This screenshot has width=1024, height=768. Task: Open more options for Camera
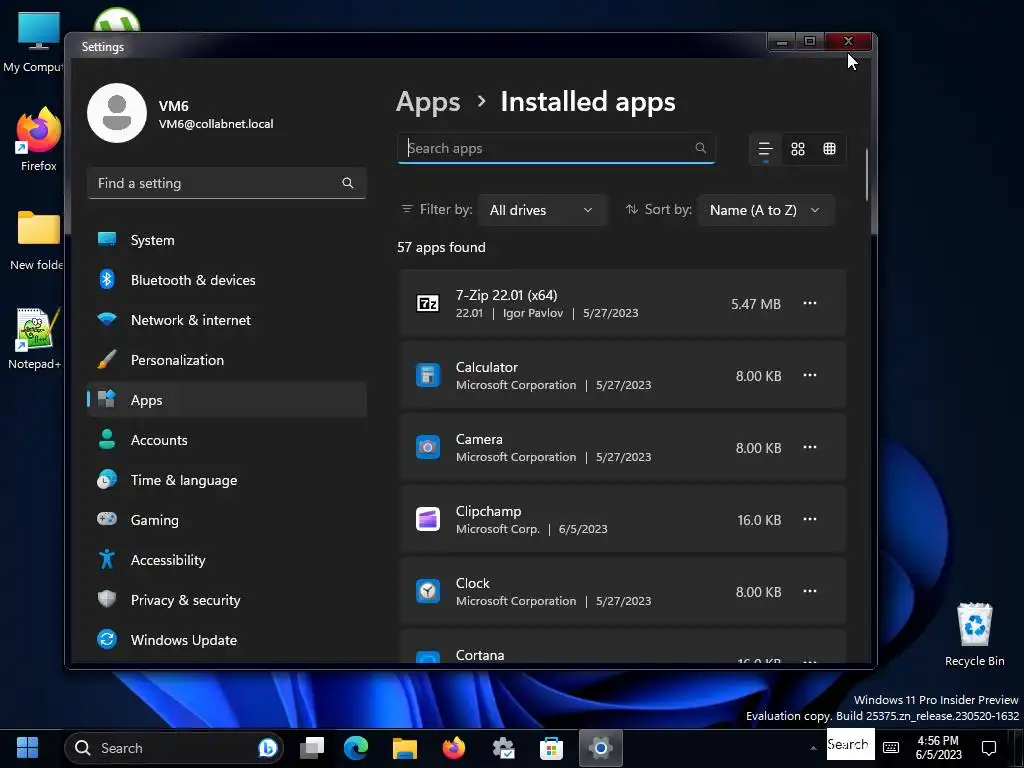[810, 447]
